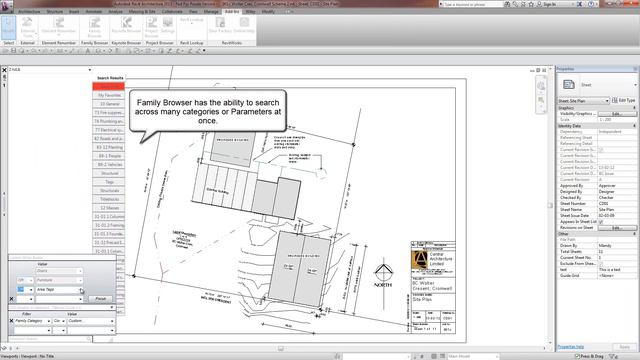The width and height of the screenshot is (640, 360).
Task: Click Sign In in title bar
Action: (x=549, y=4)
